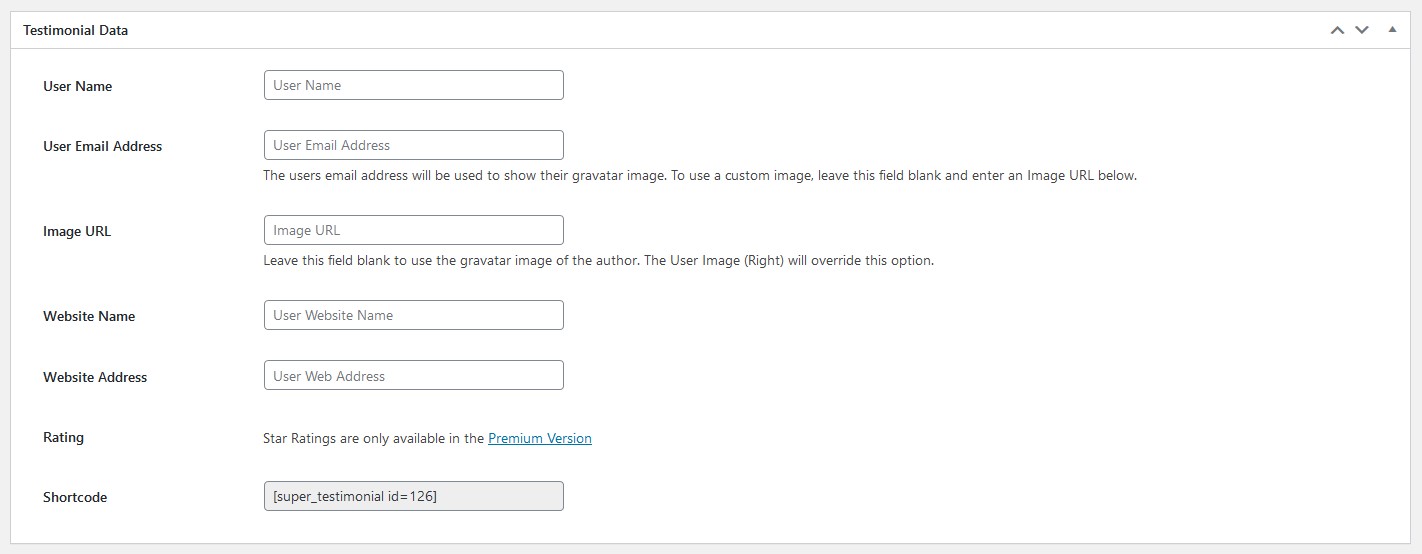Click the Website Address label
1422x554 pixels.
[x=95, y=377]
